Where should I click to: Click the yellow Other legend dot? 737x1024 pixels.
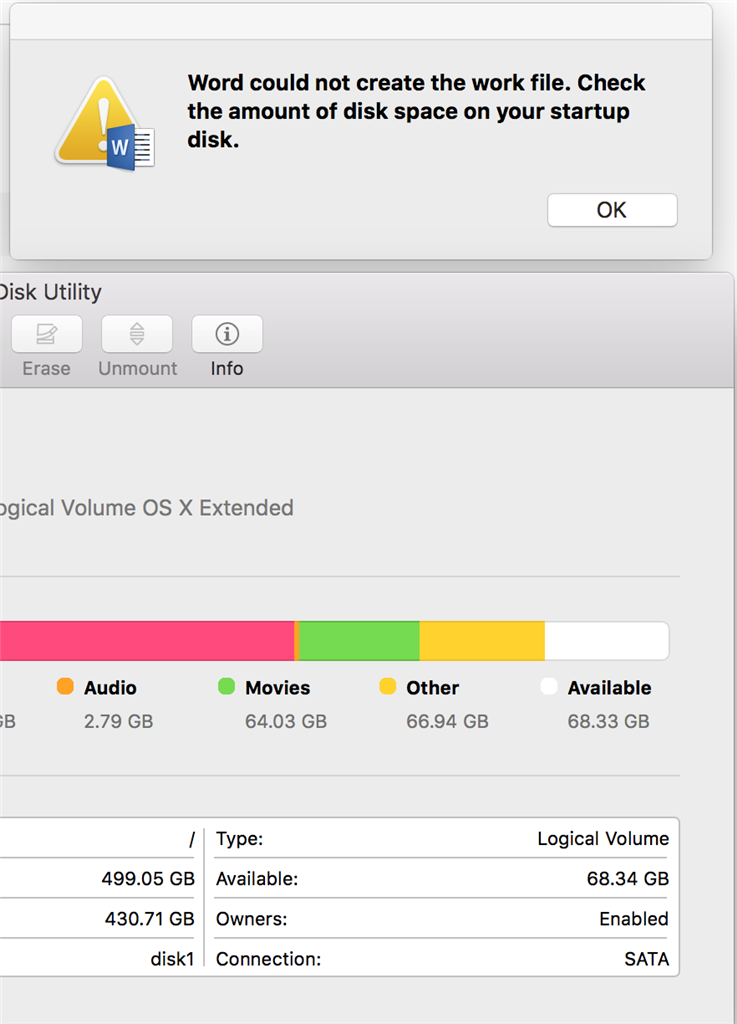[388, 686]
